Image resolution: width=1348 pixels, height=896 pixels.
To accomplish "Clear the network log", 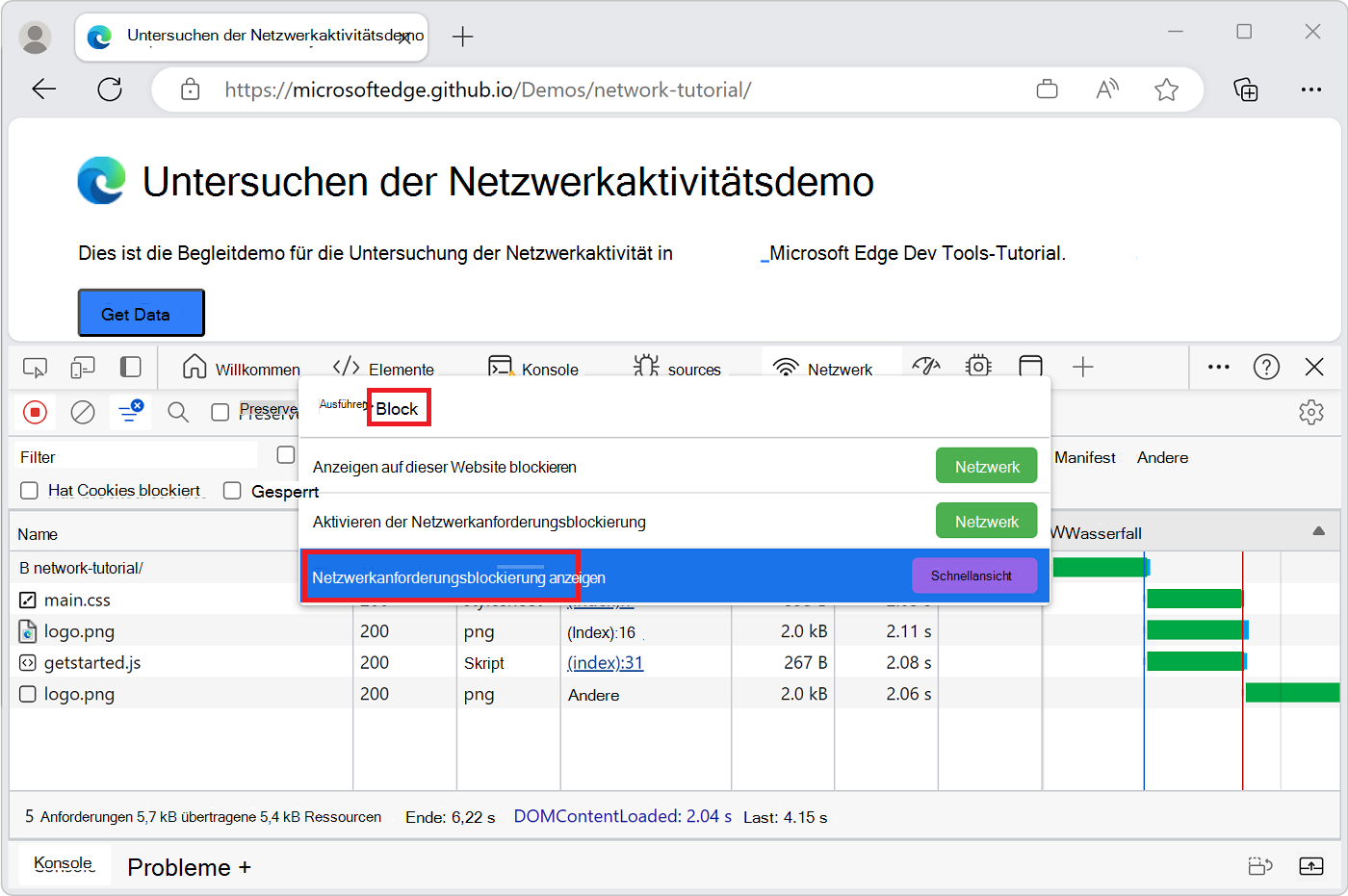I will (x=83, y=412).
